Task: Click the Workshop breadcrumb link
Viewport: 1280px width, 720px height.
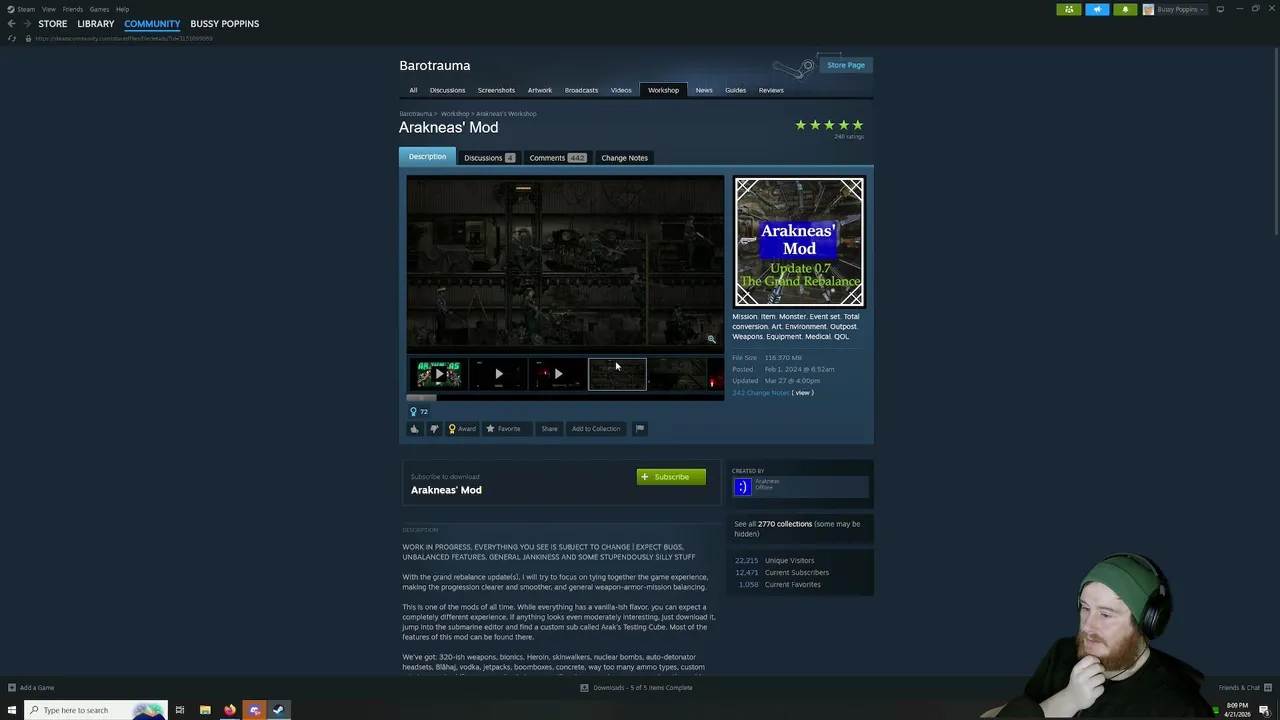Action: click(455, 114)
